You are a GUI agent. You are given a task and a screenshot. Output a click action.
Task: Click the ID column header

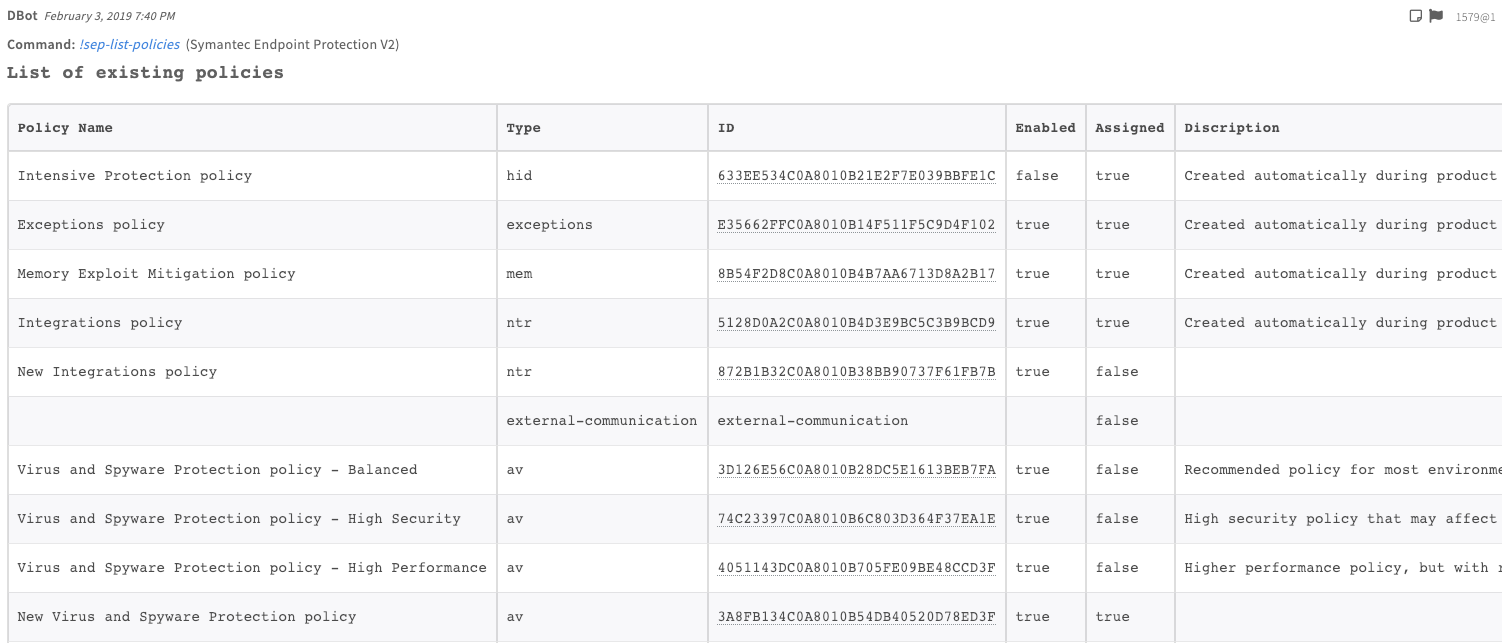point(724,127)
